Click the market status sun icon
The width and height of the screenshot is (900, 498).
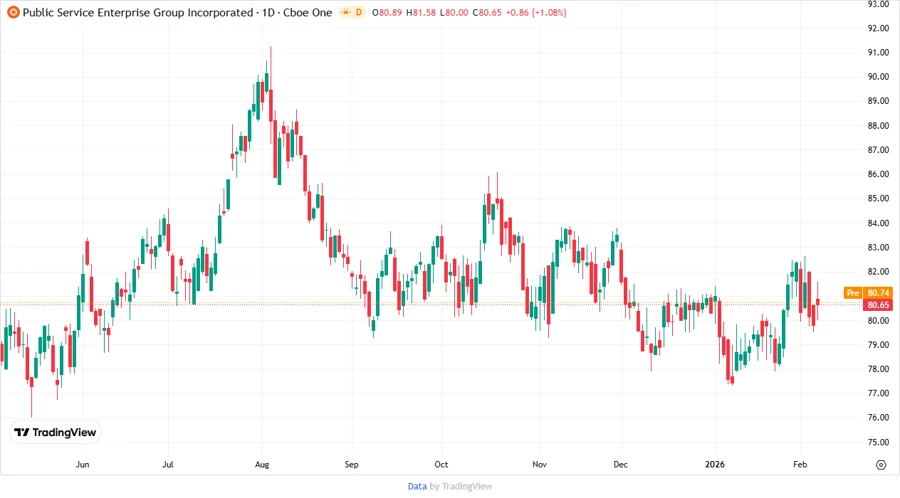pos(346,12)
